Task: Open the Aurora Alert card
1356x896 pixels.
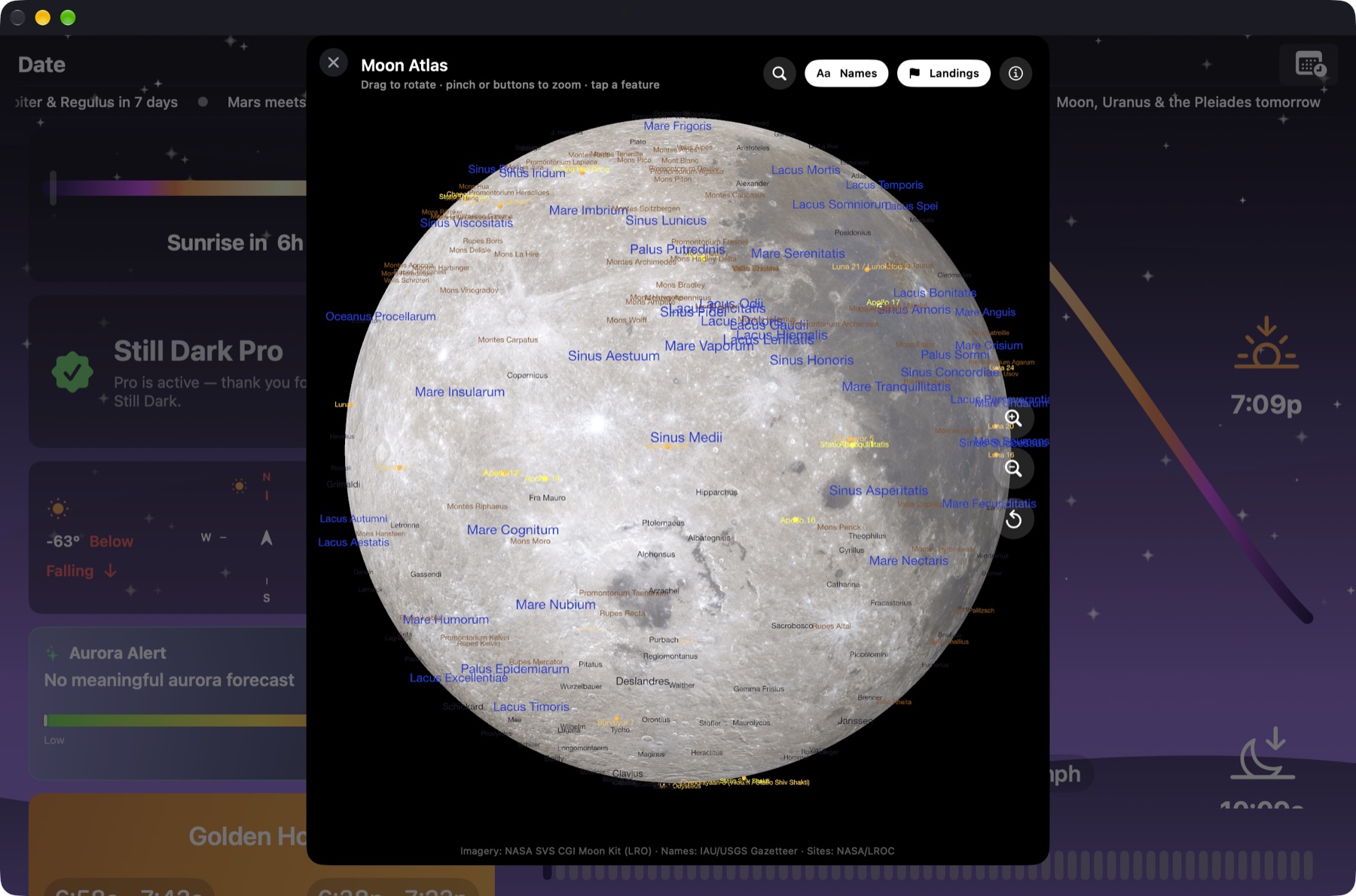Action: pyautogui.click(x=168, y=703)
